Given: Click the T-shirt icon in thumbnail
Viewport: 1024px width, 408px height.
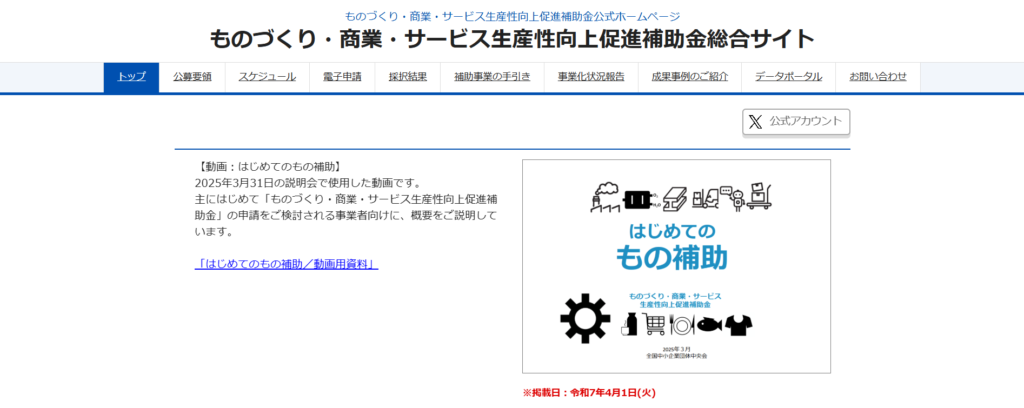Looking at the screenshot, I should pos(739,324).
